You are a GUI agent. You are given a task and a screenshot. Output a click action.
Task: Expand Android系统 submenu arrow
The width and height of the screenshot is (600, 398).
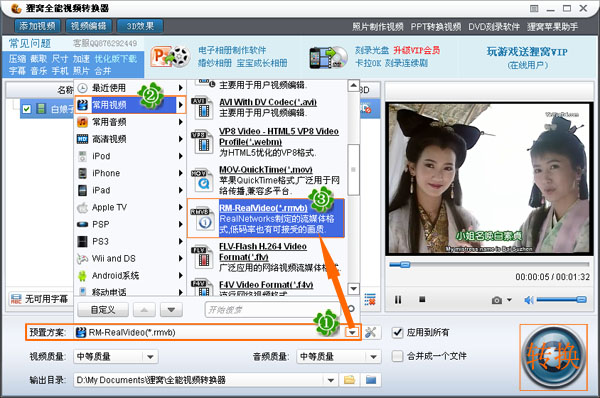click(181, 276)
